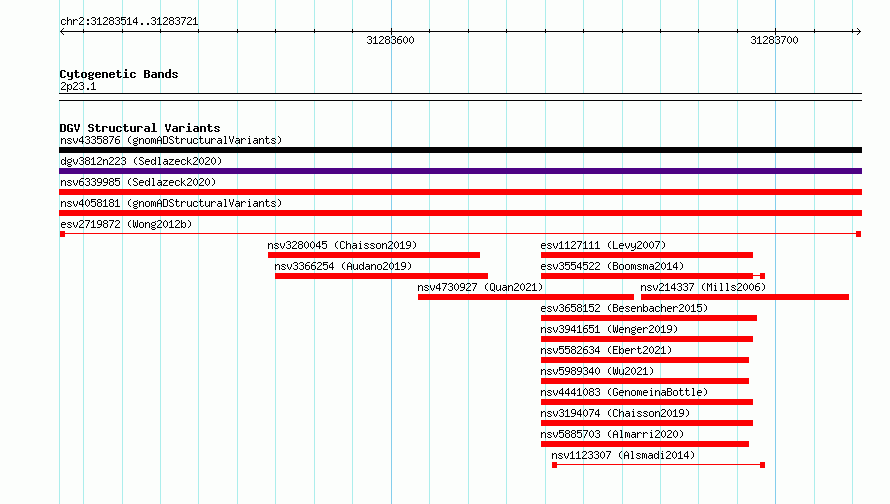This screenshot has height=504, width=890.
Task: Click the esv3658152 (Besenbacher2015) label
Action: tap(624, 308)
